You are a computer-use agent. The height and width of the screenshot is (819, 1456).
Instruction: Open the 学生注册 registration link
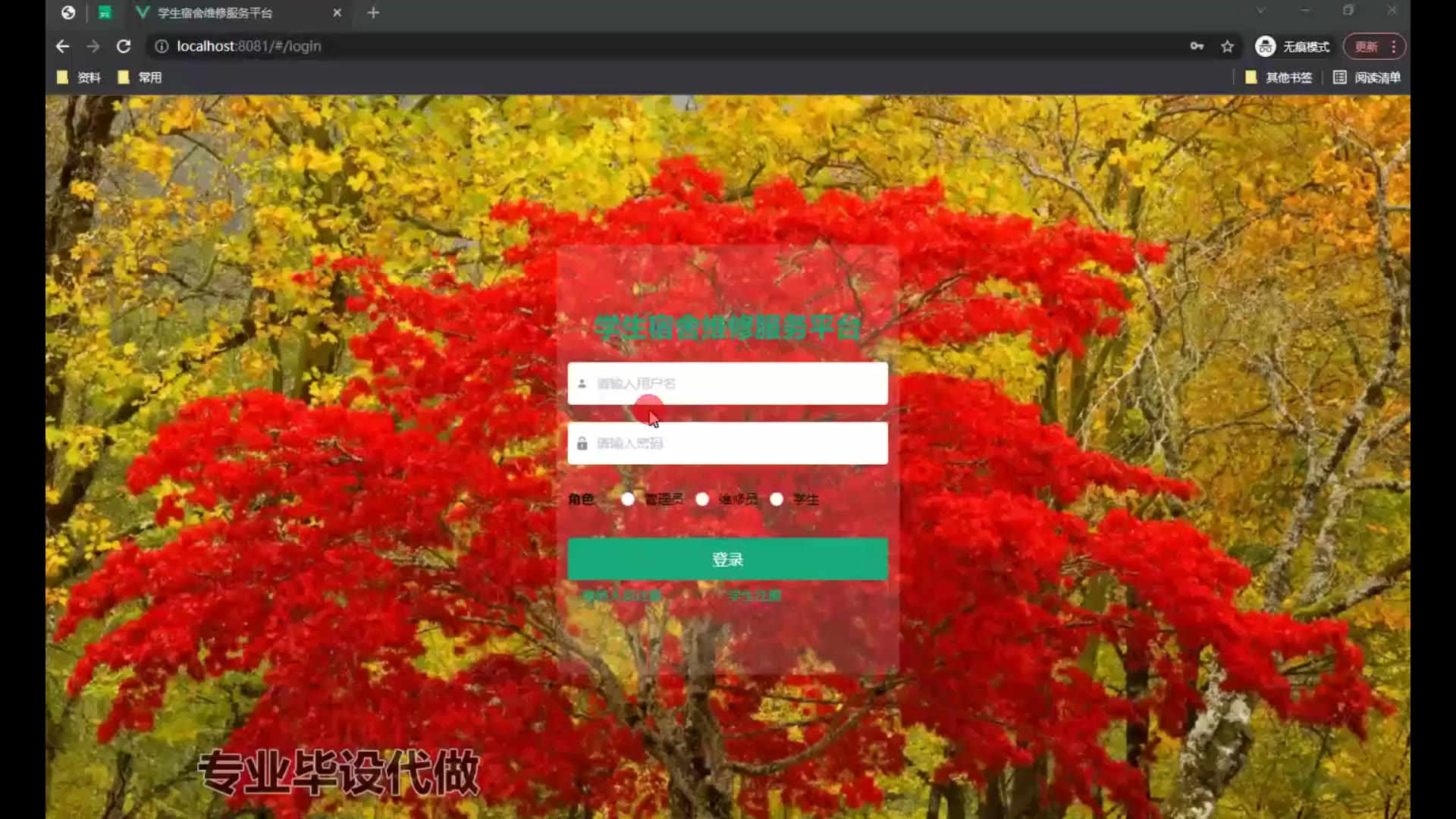coord(755,595)
